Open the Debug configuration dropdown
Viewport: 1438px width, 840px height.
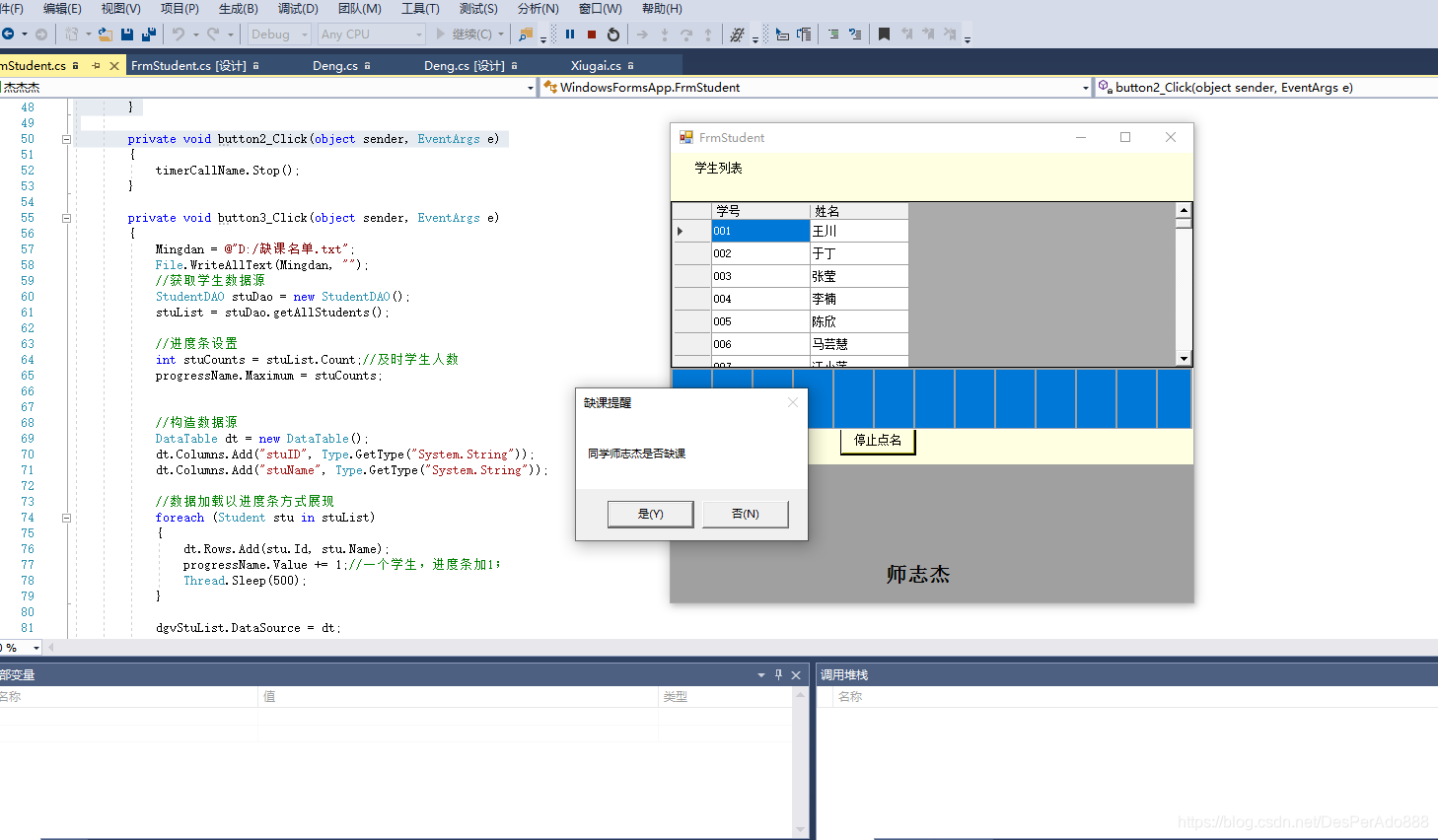click(x=305, y=35)
